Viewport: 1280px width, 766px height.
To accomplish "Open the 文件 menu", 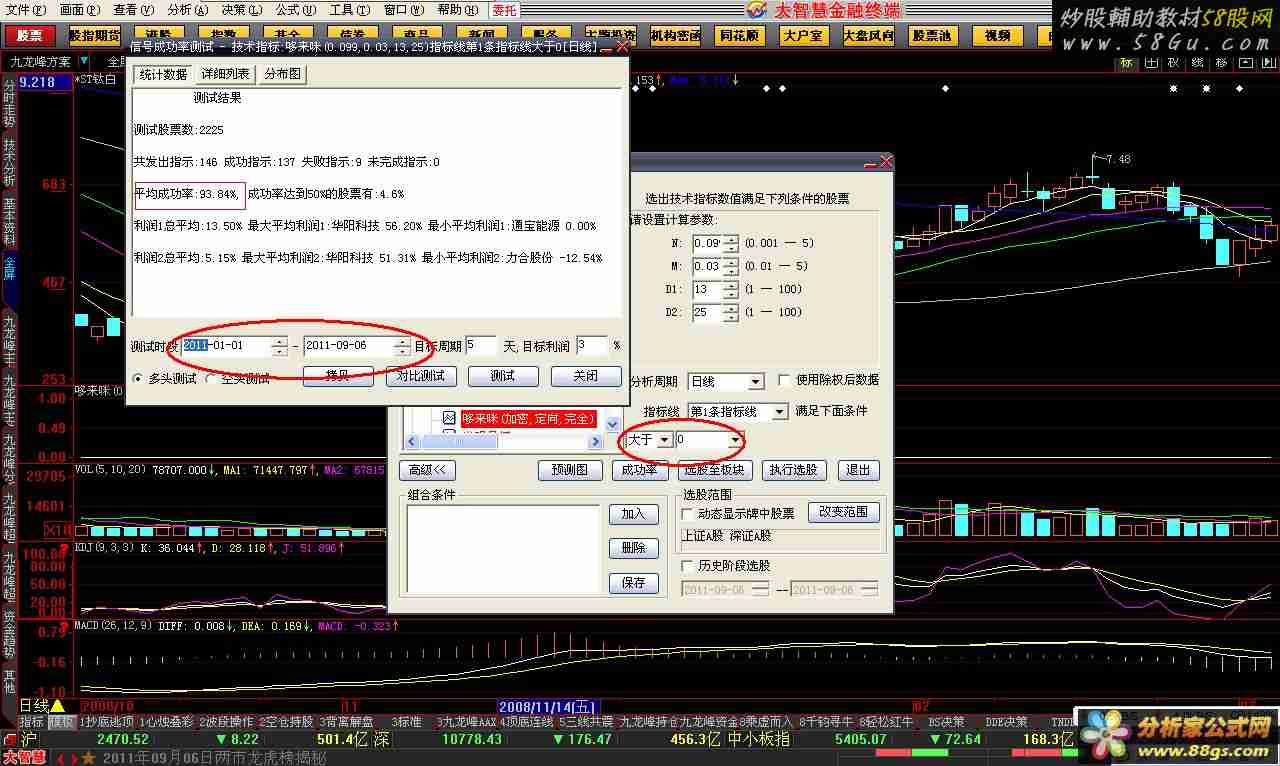I will click(x=25, y=10).
